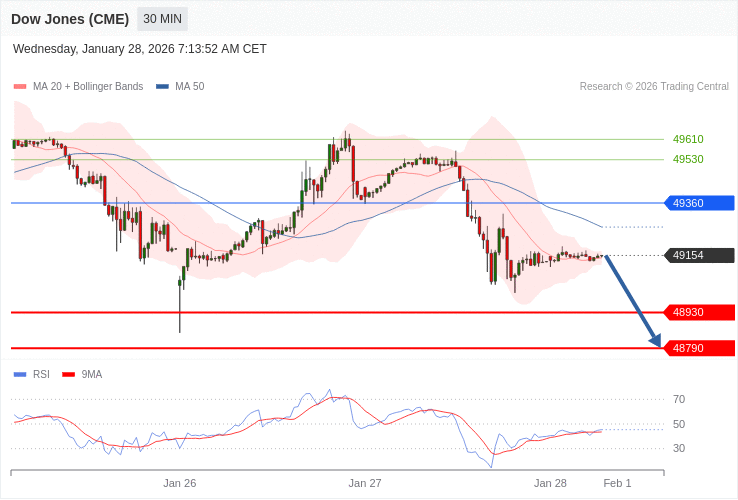Click the red 48930 support price tag
738x500 pixels.
(x=699, y=312)
